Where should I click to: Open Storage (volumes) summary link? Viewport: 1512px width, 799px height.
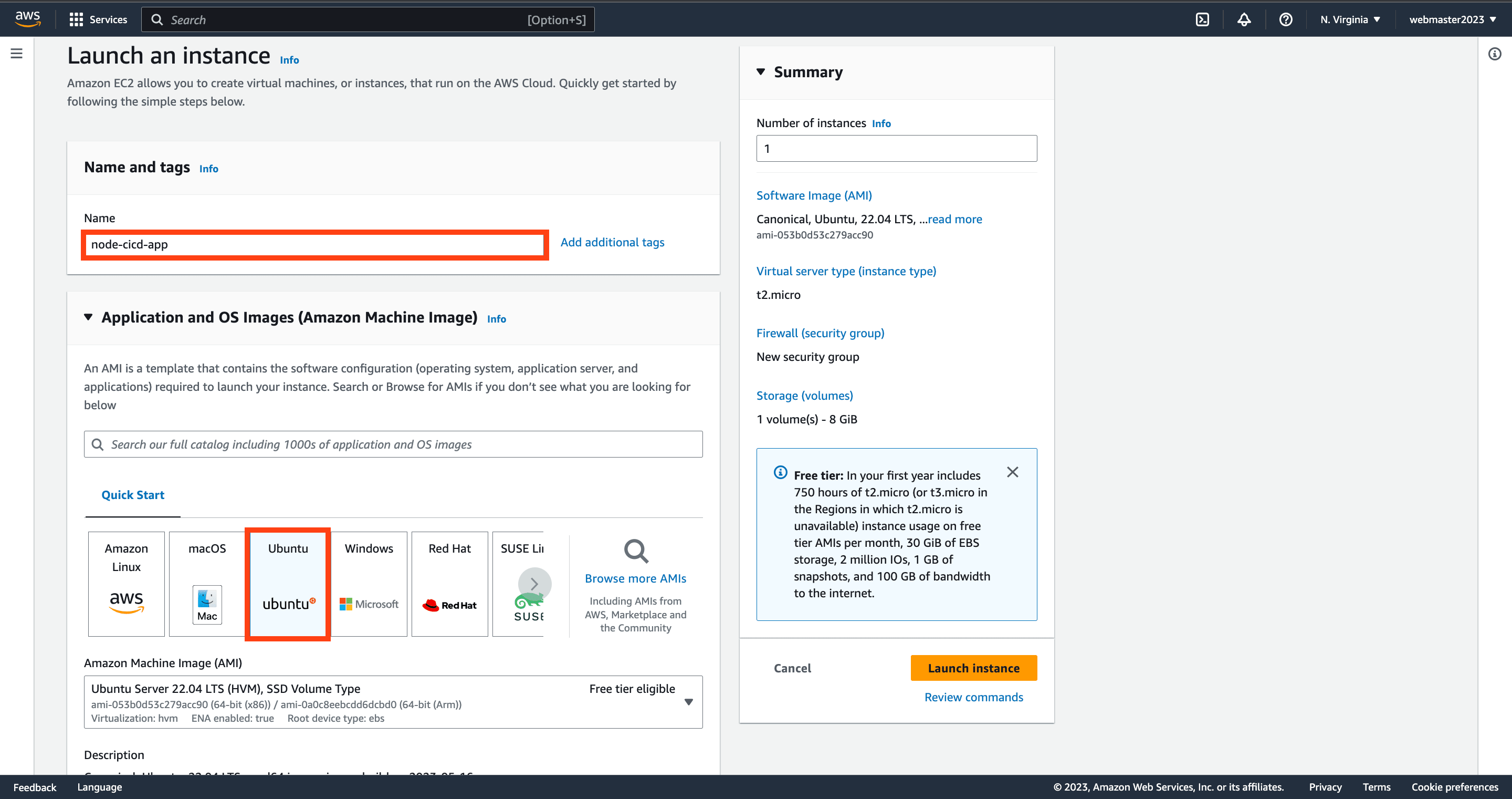coord(804,396)
